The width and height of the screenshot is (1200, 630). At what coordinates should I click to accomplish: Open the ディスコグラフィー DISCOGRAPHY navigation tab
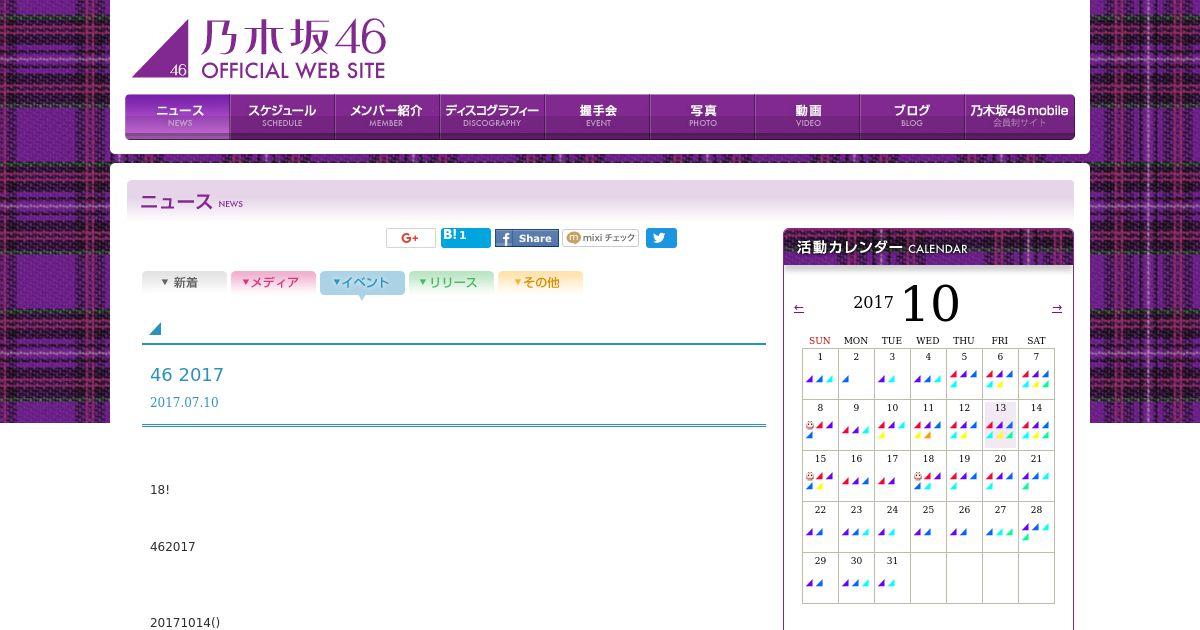tap(492, 116)
